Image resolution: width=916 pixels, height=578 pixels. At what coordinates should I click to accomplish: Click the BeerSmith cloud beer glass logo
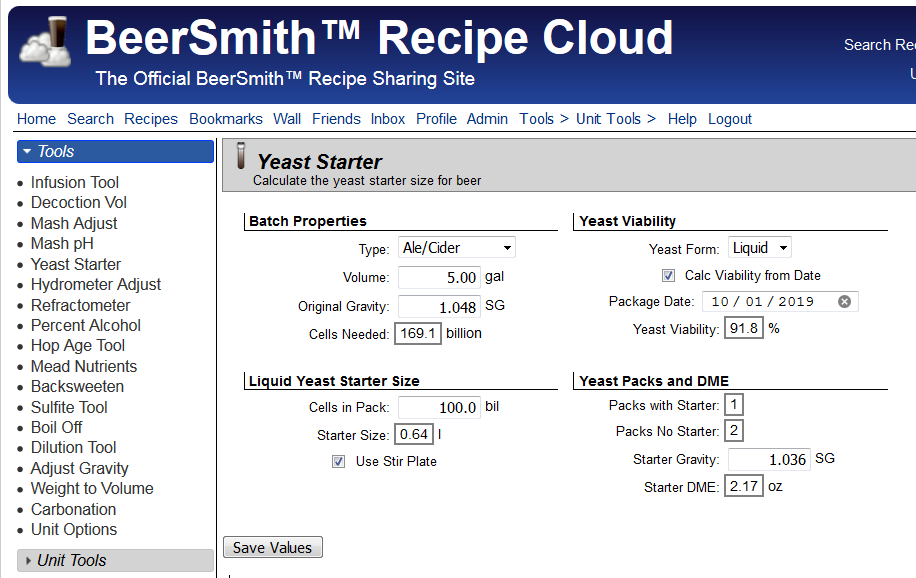[x=46, y=40]
